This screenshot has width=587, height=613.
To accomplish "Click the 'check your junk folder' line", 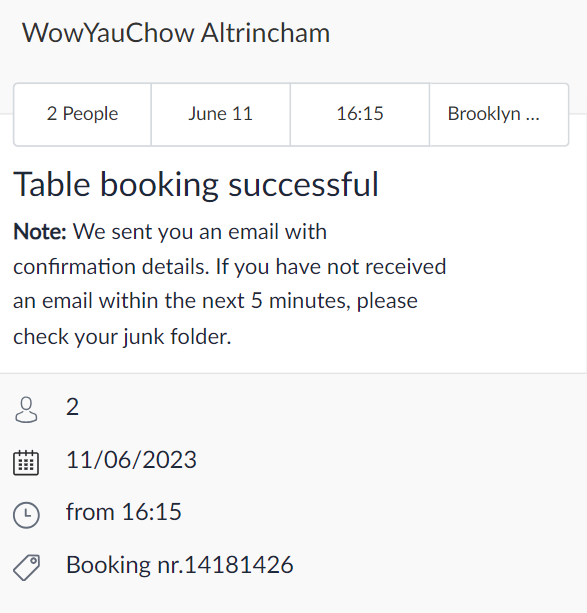I will 122,337.
